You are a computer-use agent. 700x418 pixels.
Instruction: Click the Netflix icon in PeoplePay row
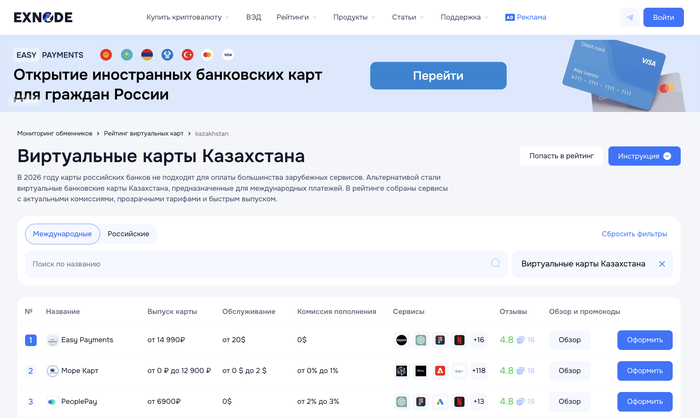click(x=459, y=401)
